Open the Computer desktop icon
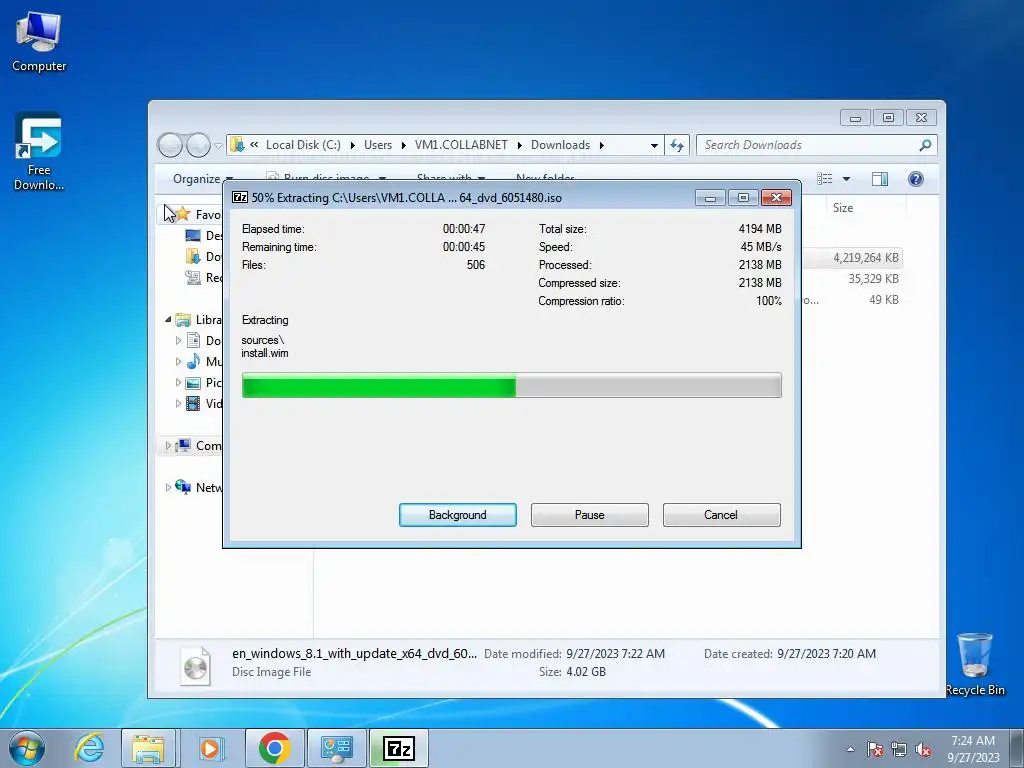Viewport: 1024px width, 768px height. coord(39,41)
